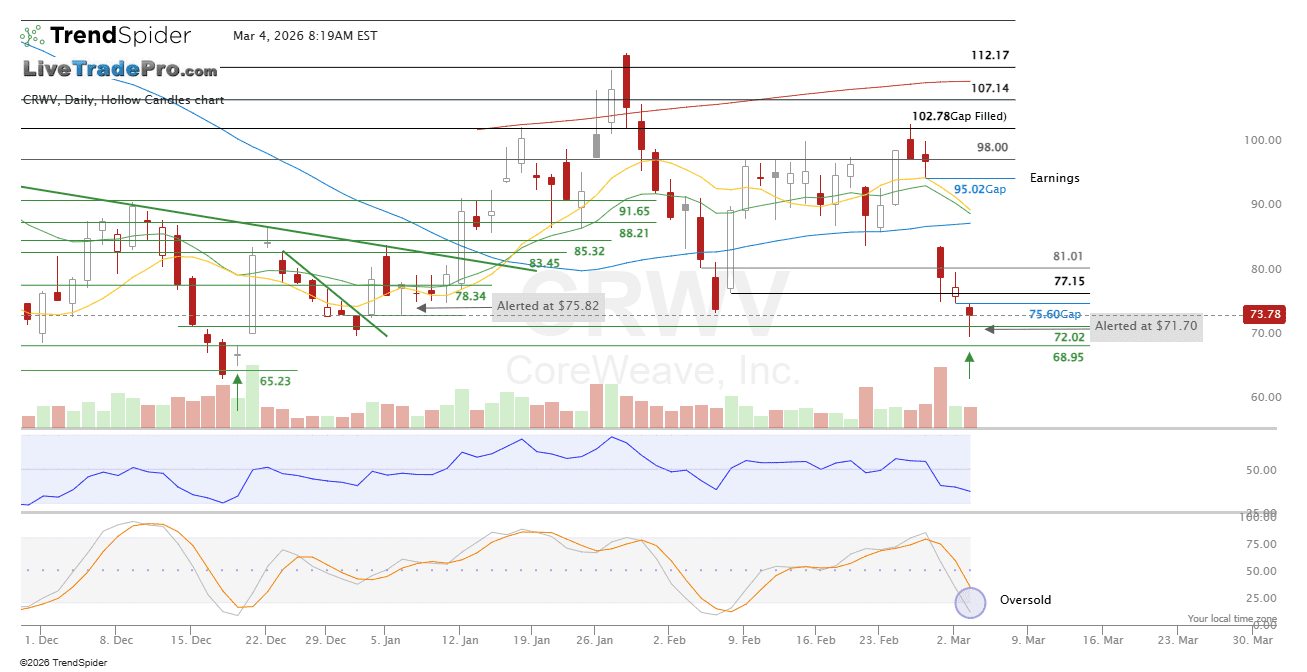The width and height of the screenshot is (1307, 672).
Task: Select the 102.78 Gap Filled label
Action: tap(959, 117)
